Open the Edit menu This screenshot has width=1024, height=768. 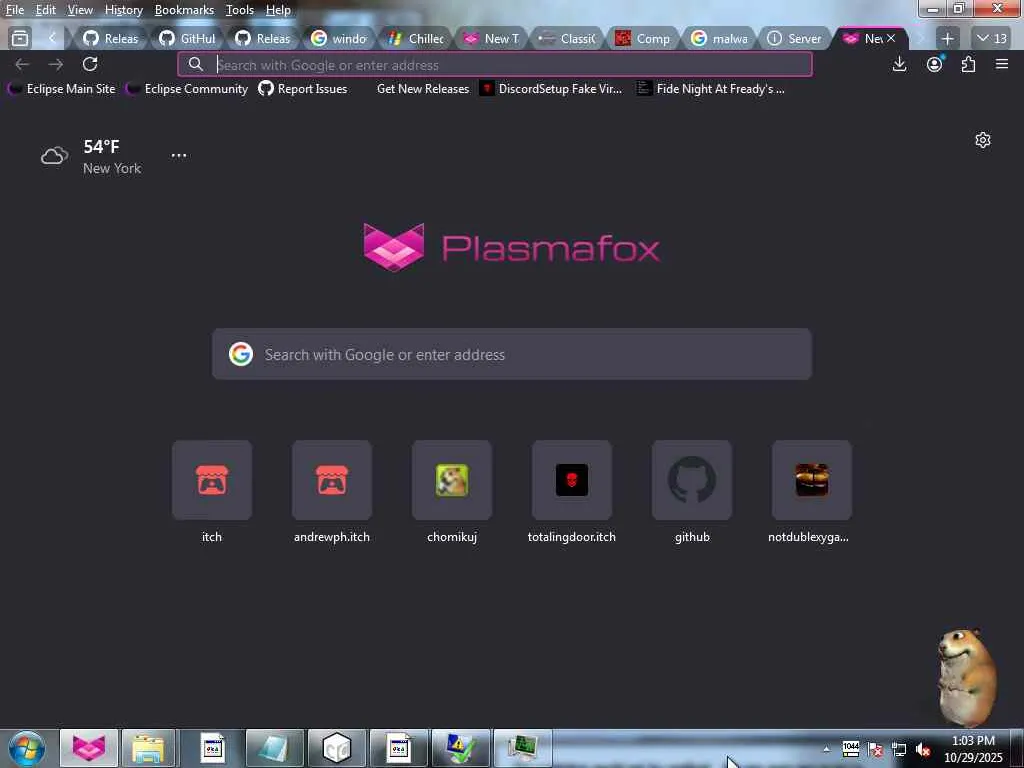click(45, 10)
